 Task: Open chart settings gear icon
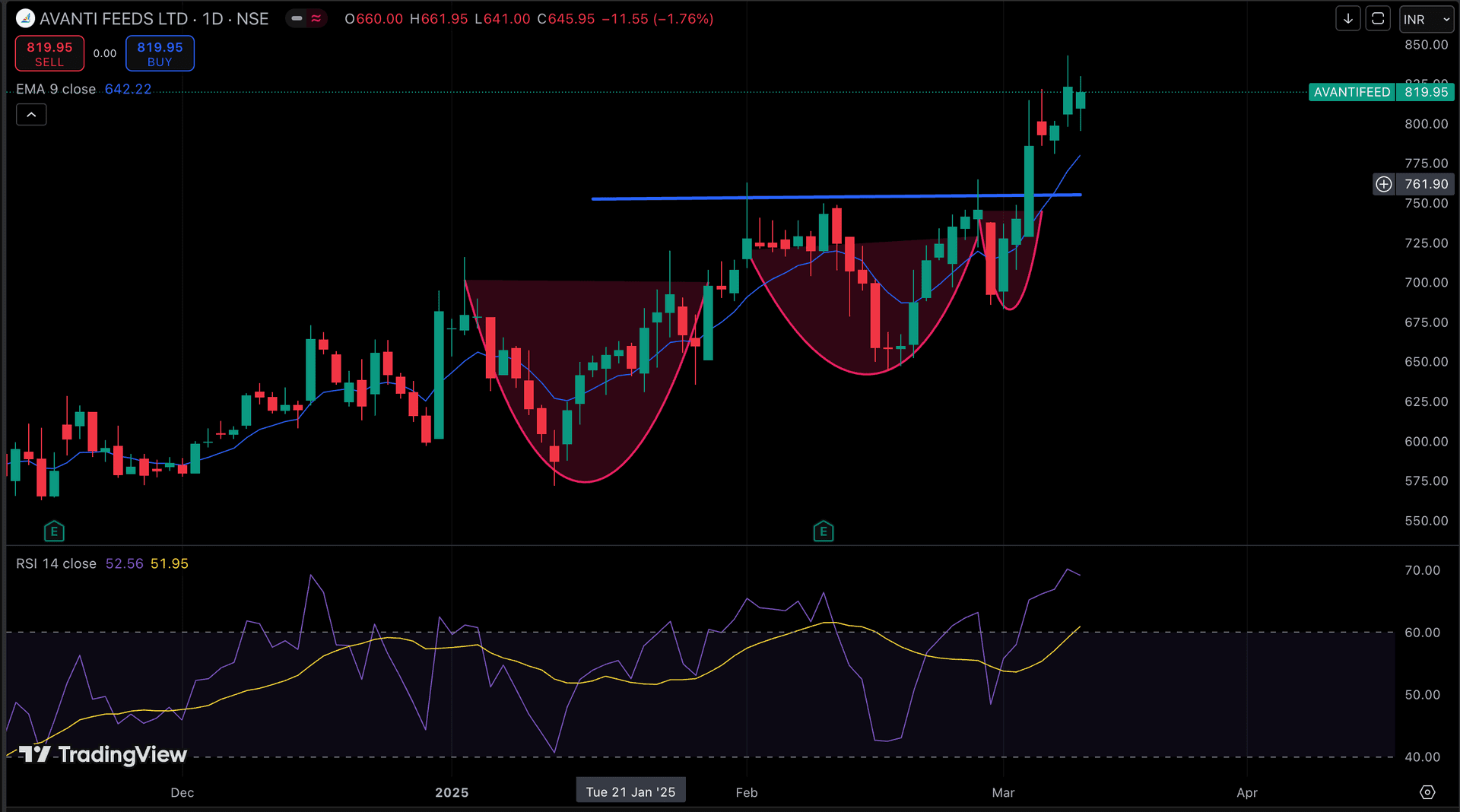click(x=1427, y=792)
